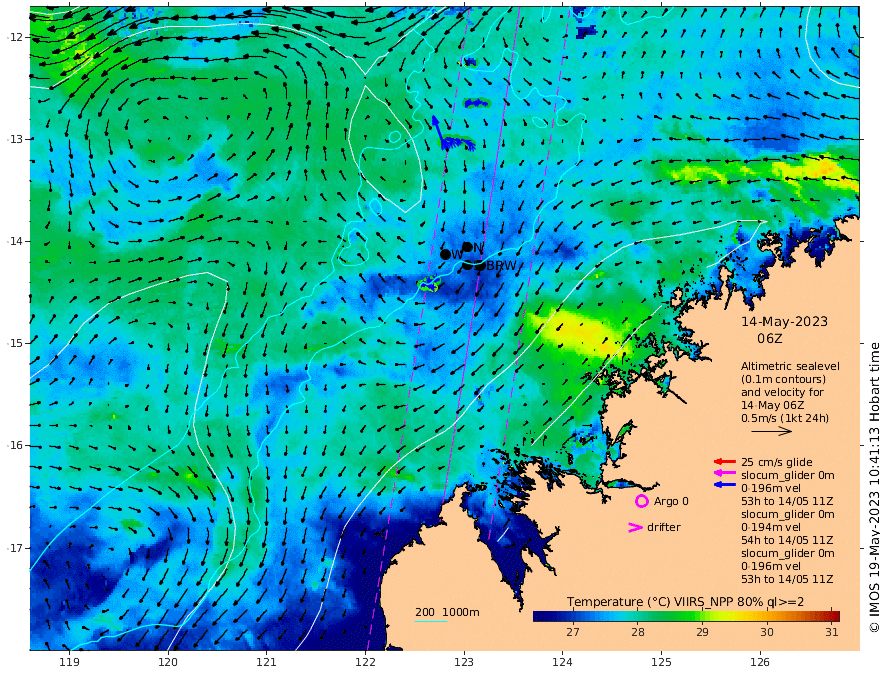Click the "0.5m/s (1kt 24h)" scale text
The image size is (880, 680).
coord(785,418)
